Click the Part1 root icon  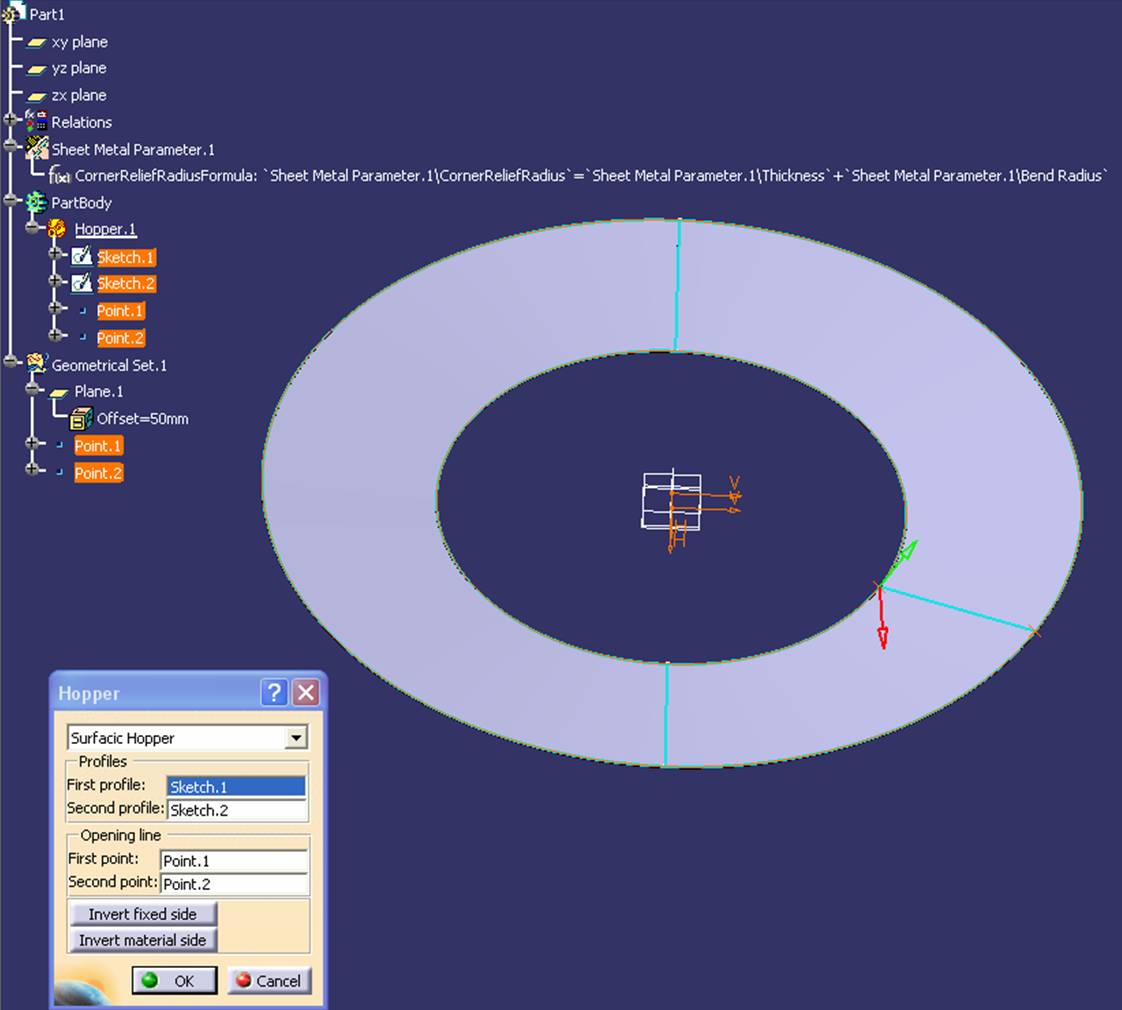pyautogui.click(x=14, y=12)
